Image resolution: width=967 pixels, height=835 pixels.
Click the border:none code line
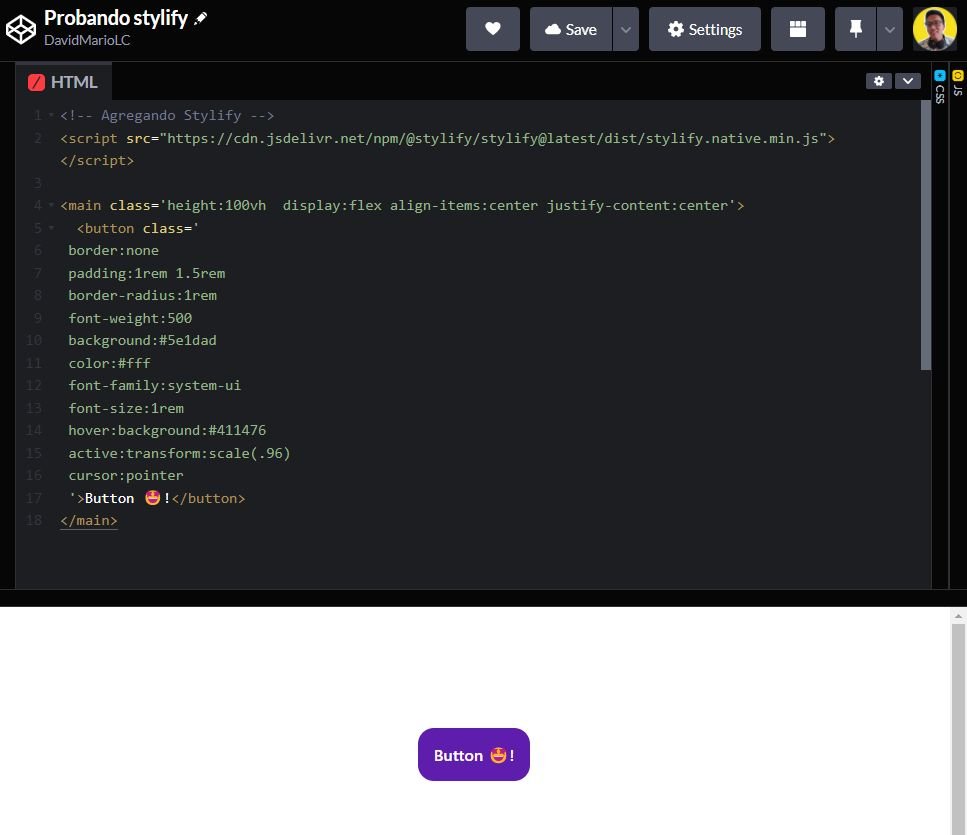click(113, 250)
